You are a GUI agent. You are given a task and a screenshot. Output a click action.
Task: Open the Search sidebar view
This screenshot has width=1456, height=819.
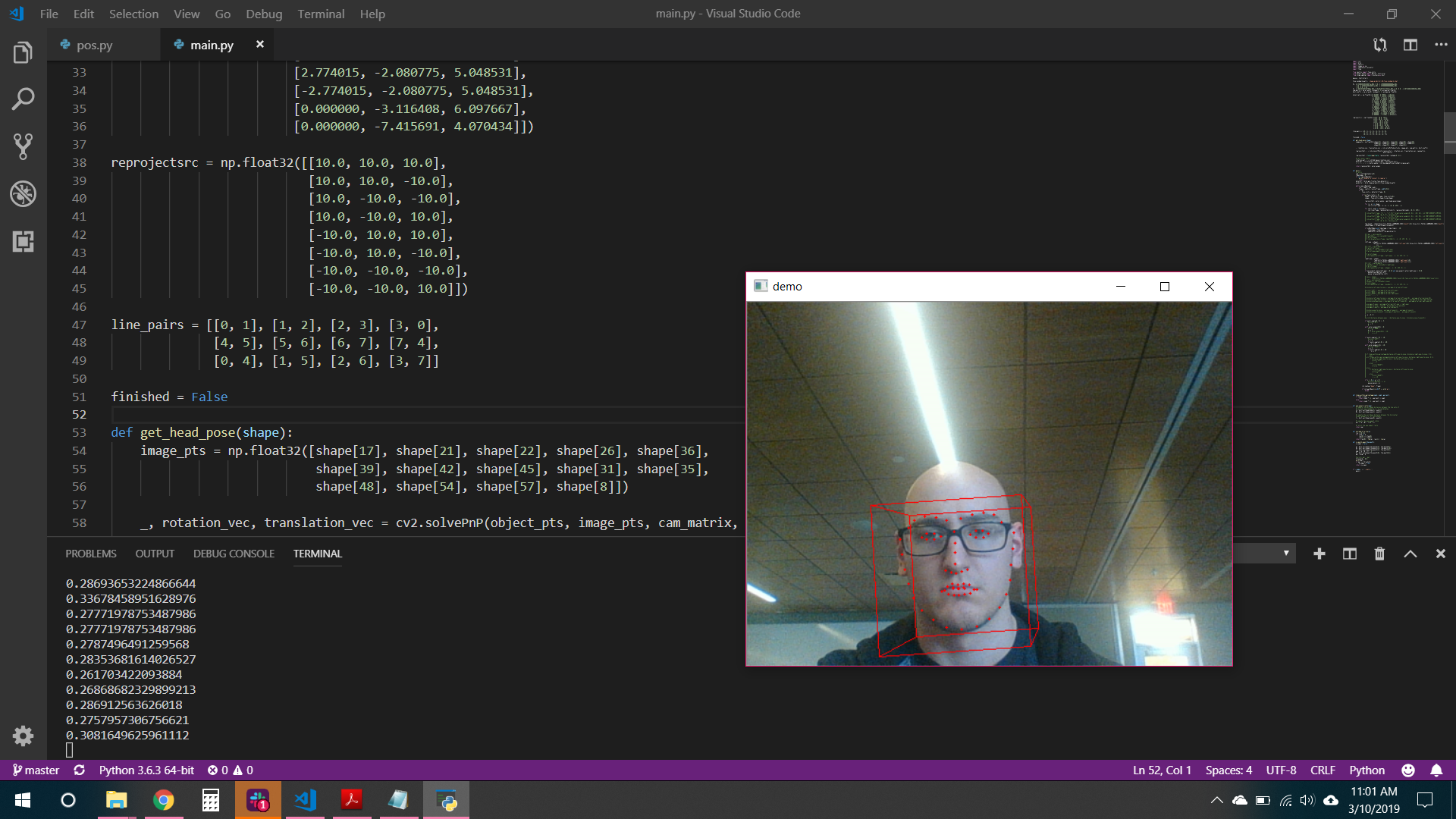[x=23, y=99]
